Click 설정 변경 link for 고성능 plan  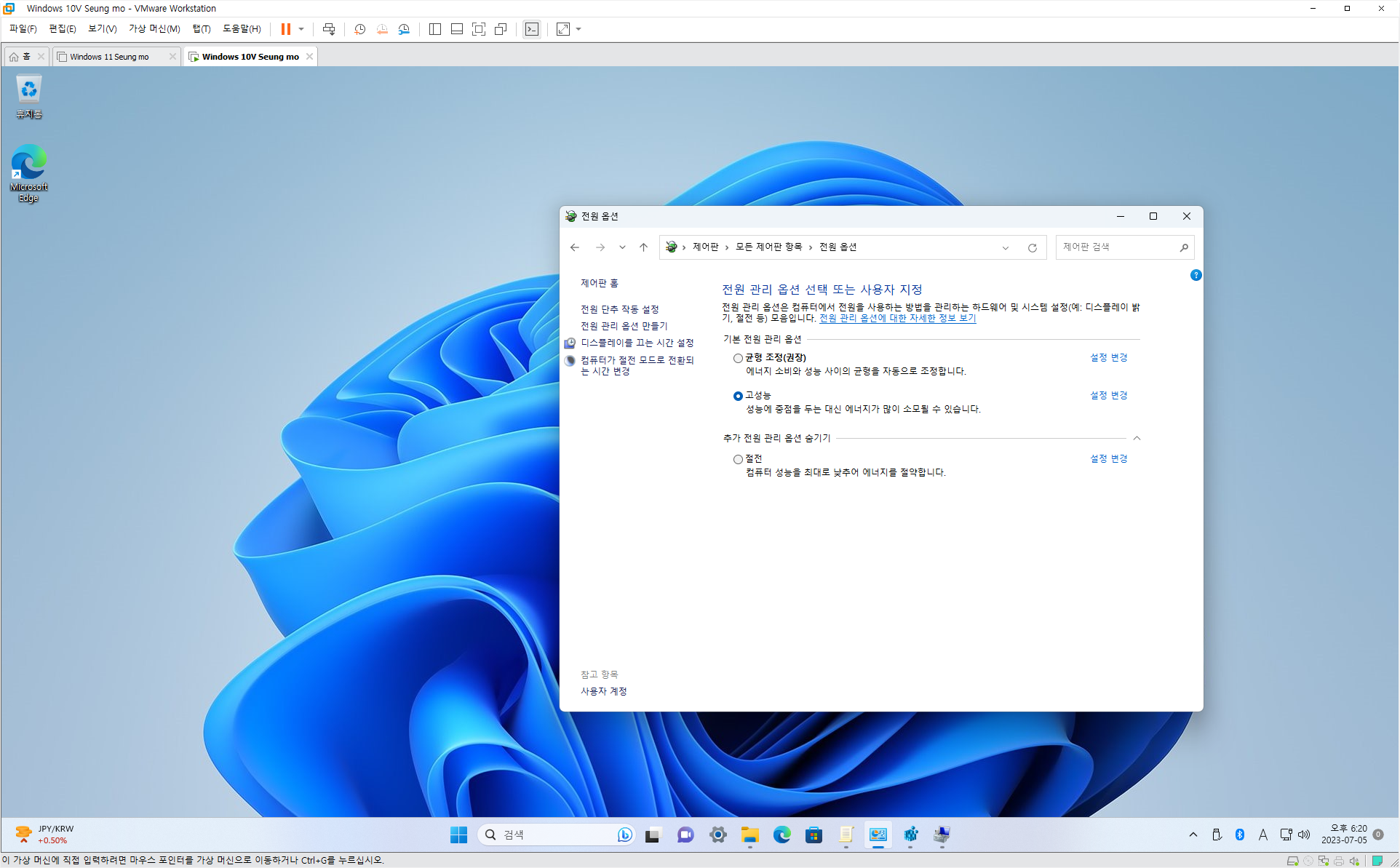coord(1108,395)
